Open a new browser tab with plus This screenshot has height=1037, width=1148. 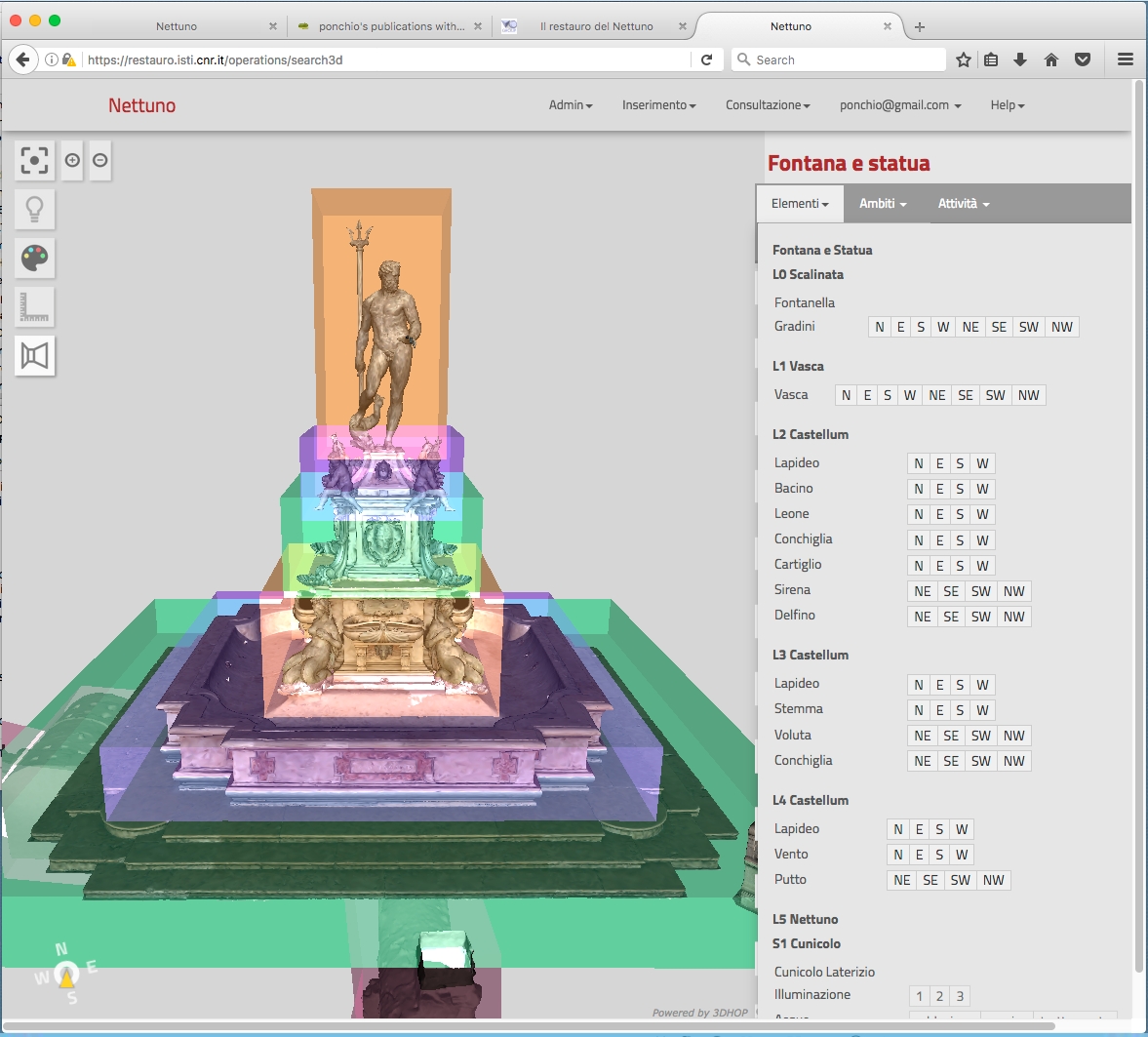(x=921, y=27)
